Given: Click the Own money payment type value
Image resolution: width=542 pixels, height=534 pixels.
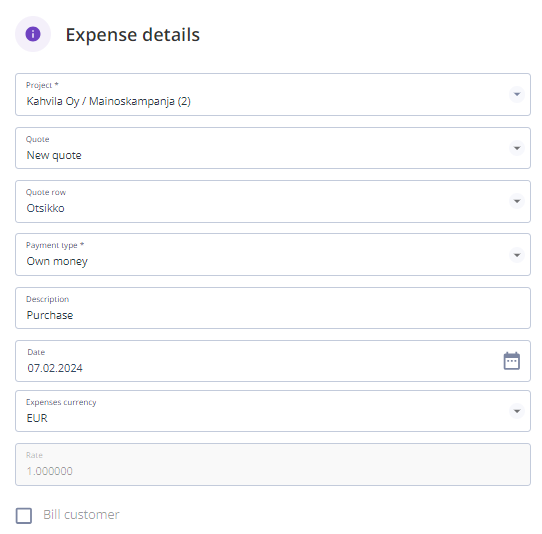Looking at the screenshot, I should click(x=57, y=261).
